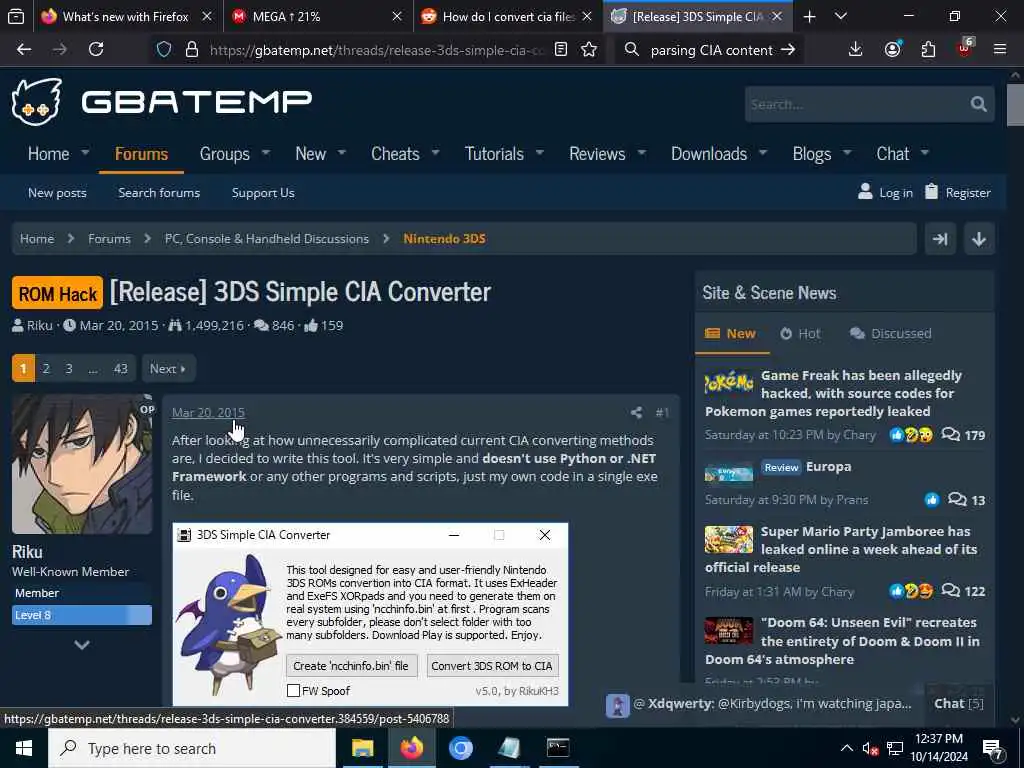Click the site search magnifier icon
The height and width of the screenshot is (768, 1024).
(x=978, y=104)
